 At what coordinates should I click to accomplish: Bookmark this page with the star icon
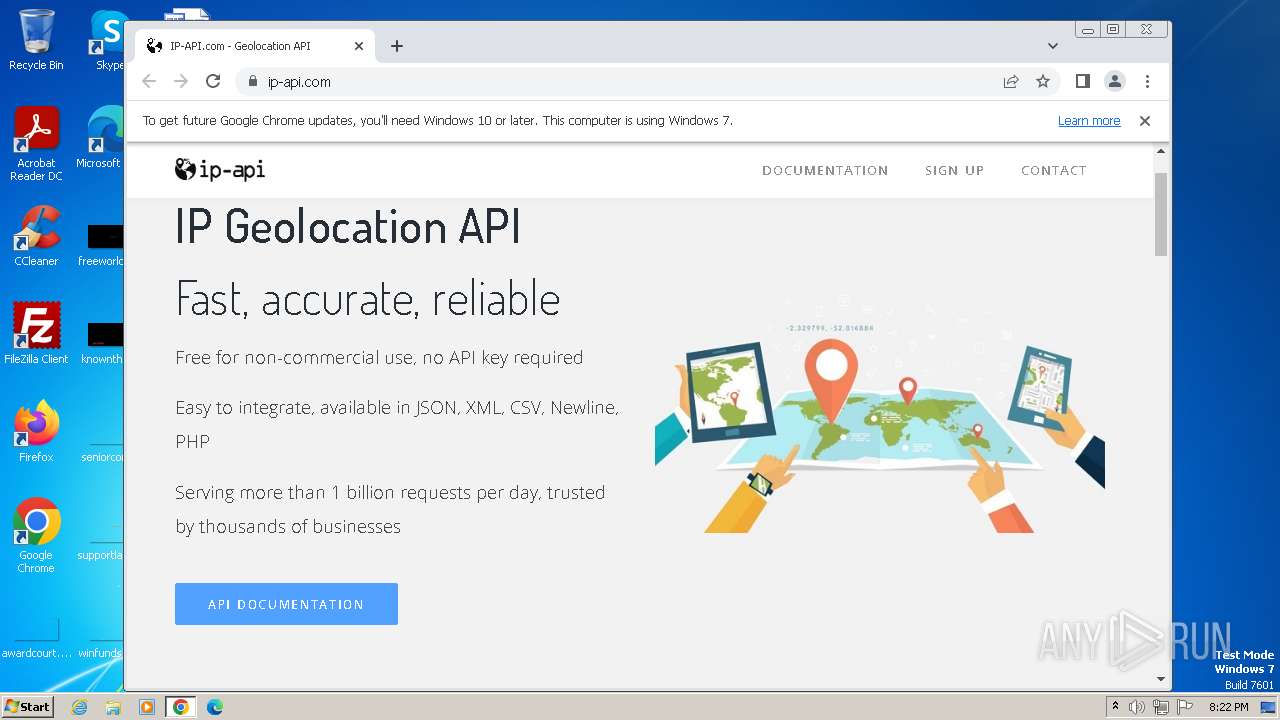[x=1043, y=82]
